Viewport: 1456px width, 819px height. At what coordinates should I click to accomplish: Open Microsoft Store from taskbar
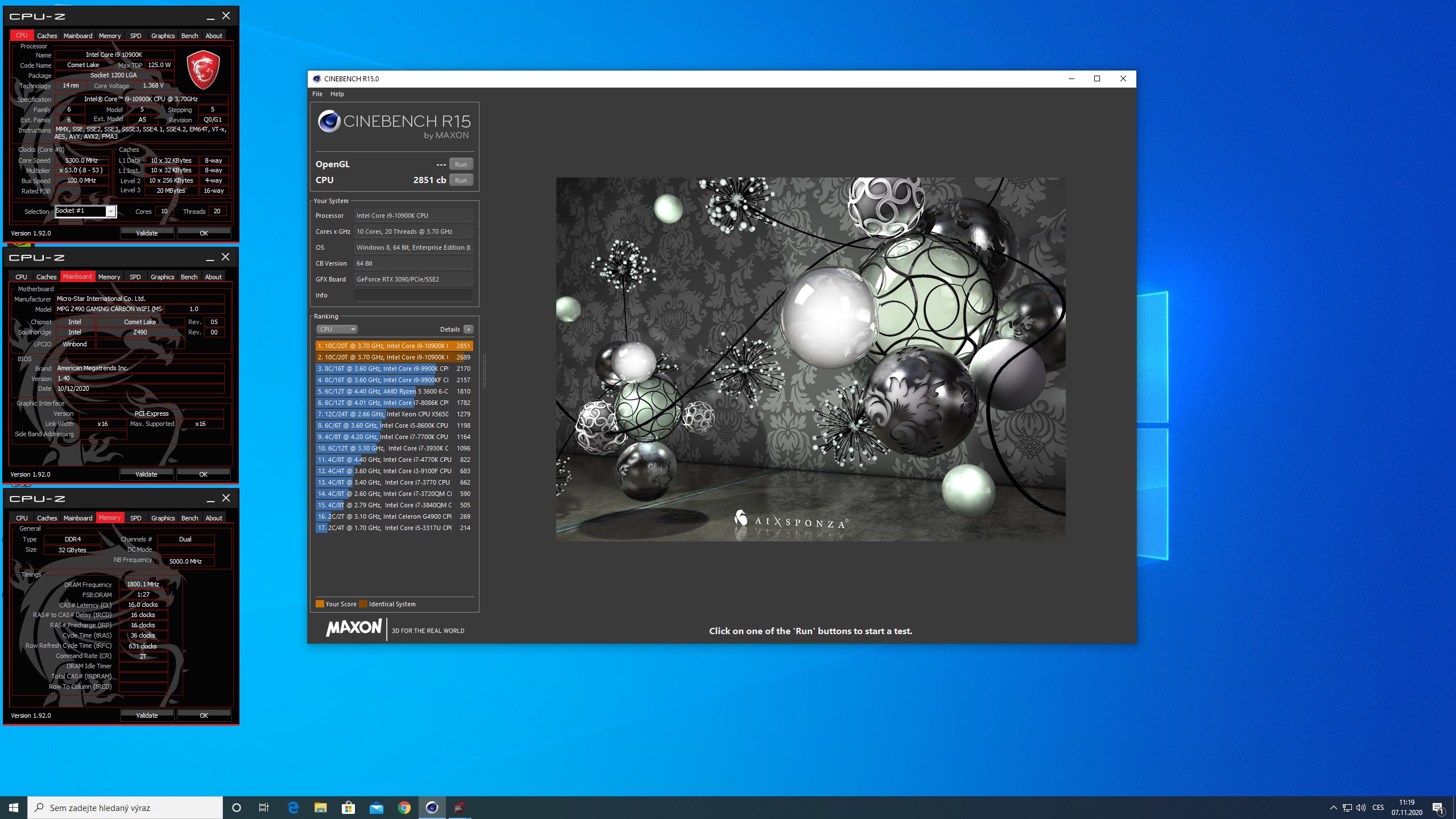(x=348, y=808)
